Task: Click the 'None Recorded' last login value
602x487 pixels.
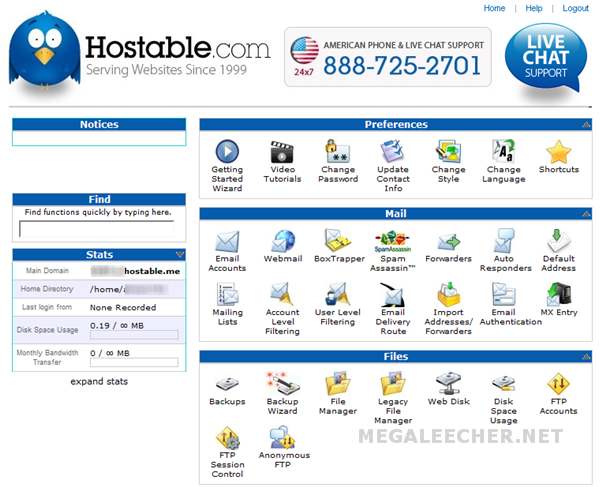Action: click(123, 307)
